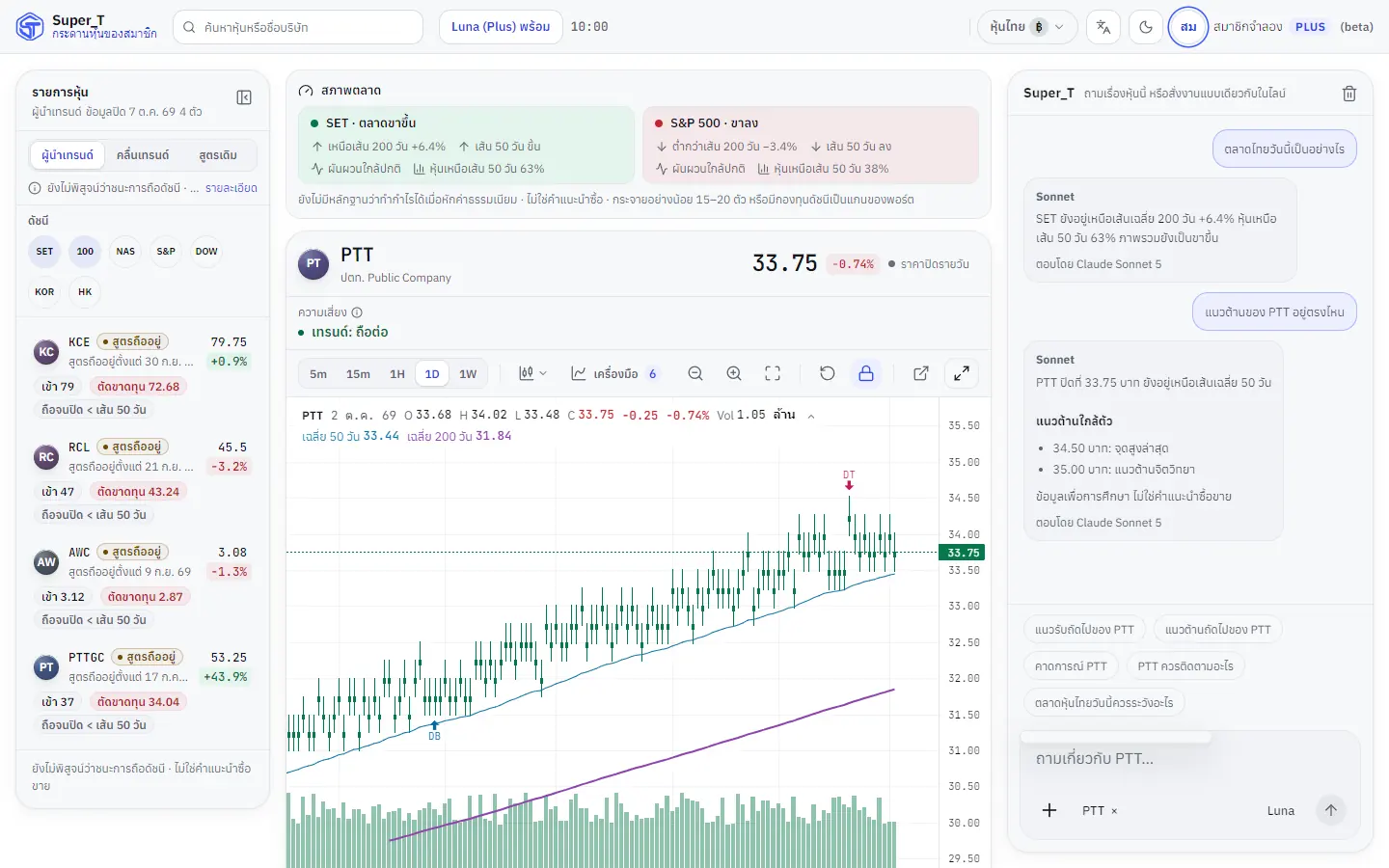Select the KCE stock row
Screen dimensions: 1389x868
coord(143,375)
